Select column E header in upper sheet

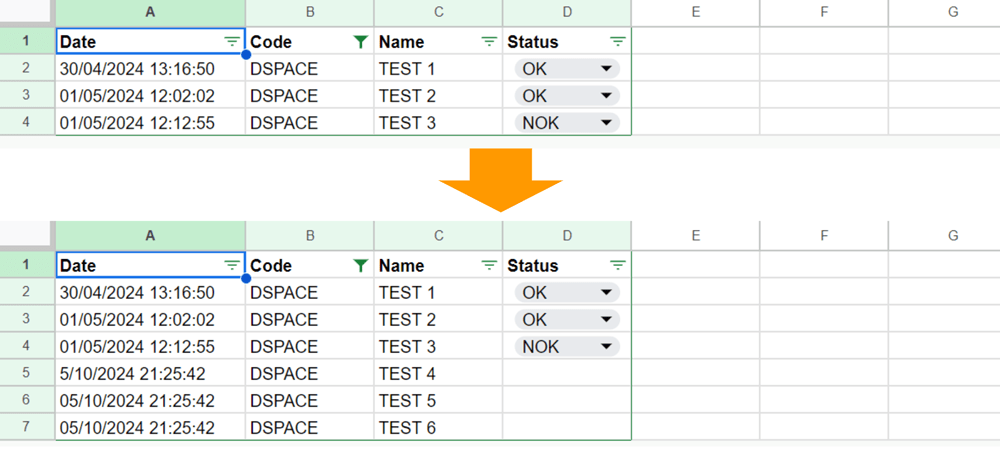point(695,12)
